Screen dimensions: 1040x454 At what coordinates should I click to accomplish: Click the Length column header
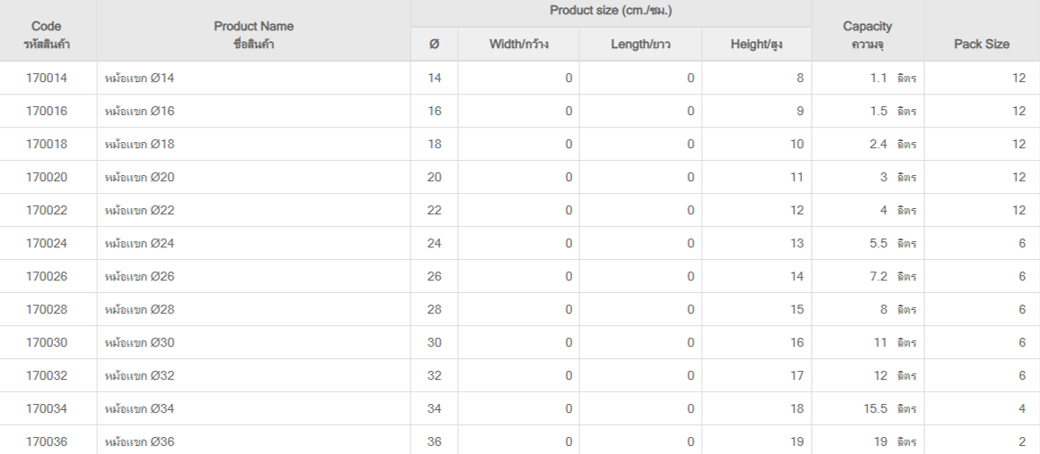click(x=639, y=44)
